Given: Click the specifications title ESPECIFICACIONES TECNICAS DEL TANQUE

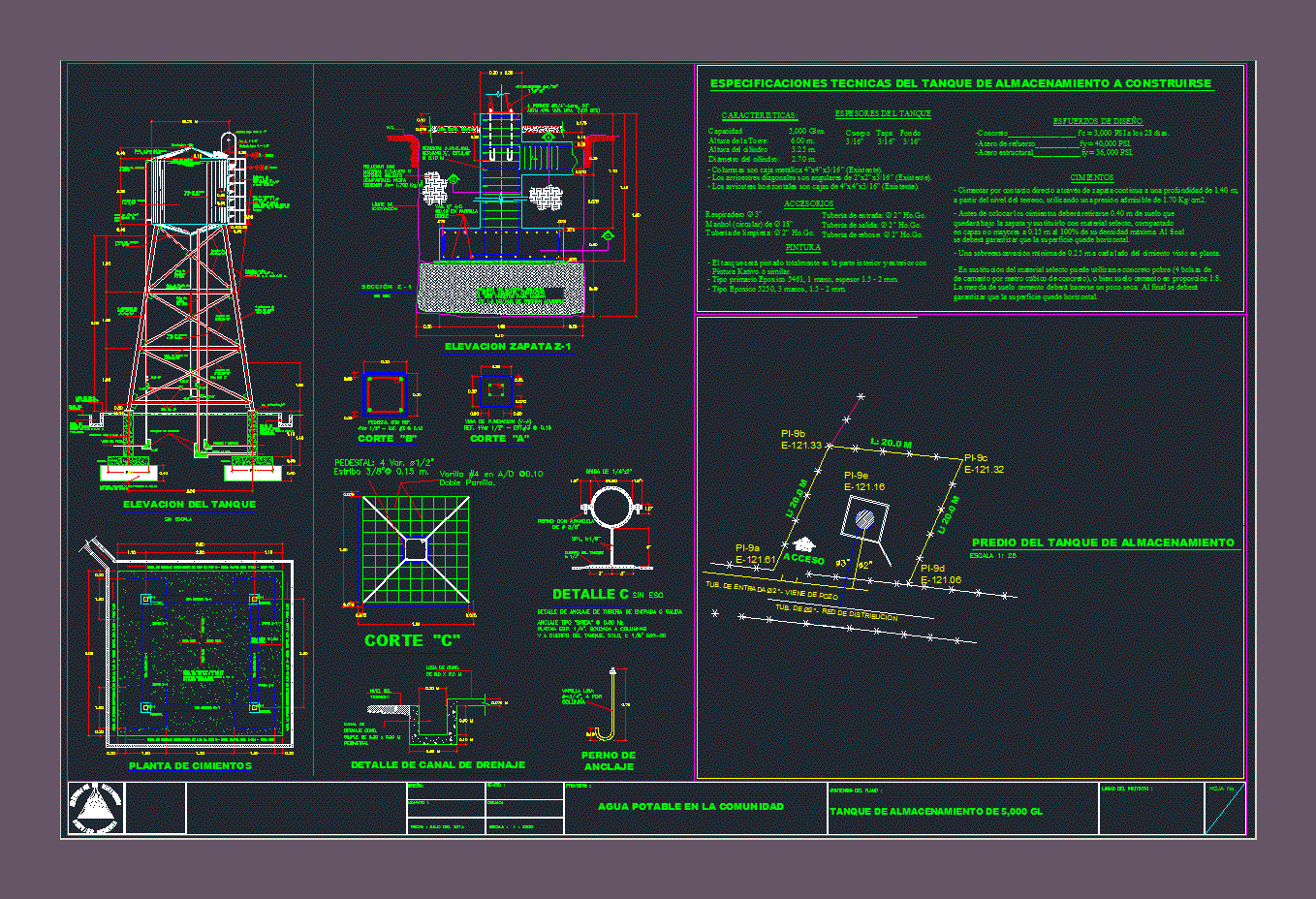Looking at the screenshot, I should point(960,83).
